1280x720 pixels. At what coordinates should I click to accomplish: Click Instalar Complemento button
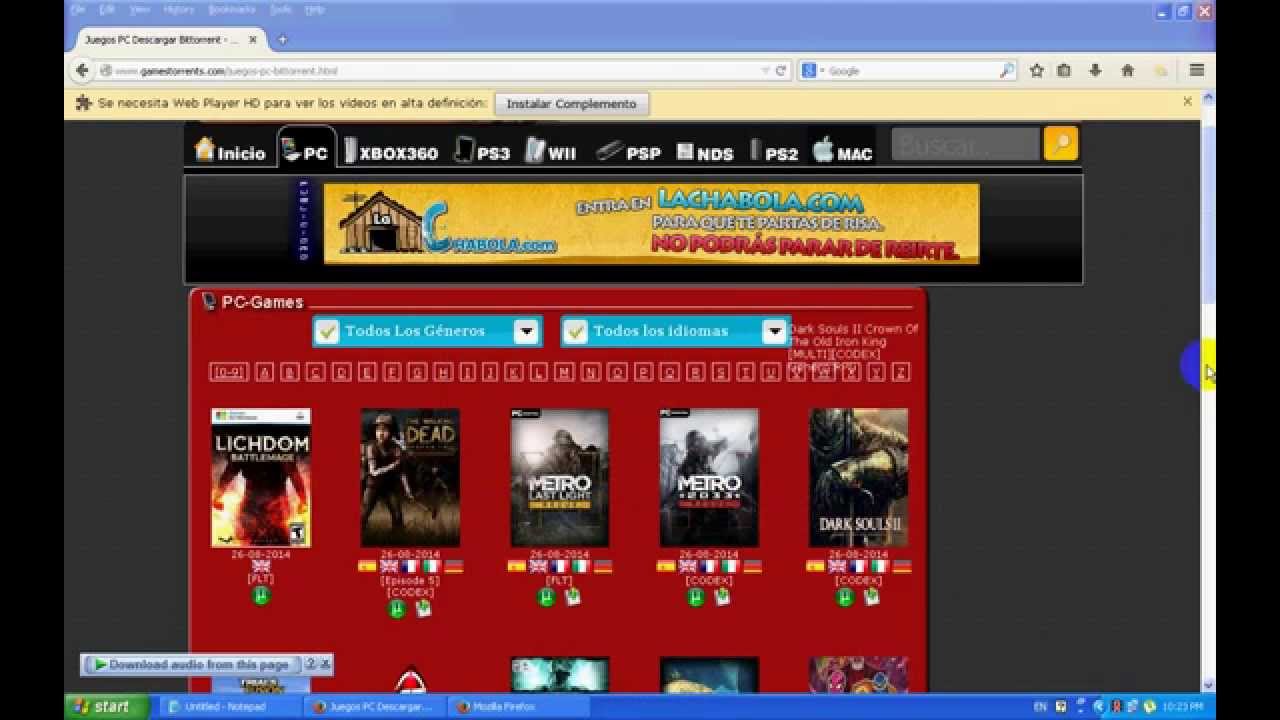(x=571, y=103)
